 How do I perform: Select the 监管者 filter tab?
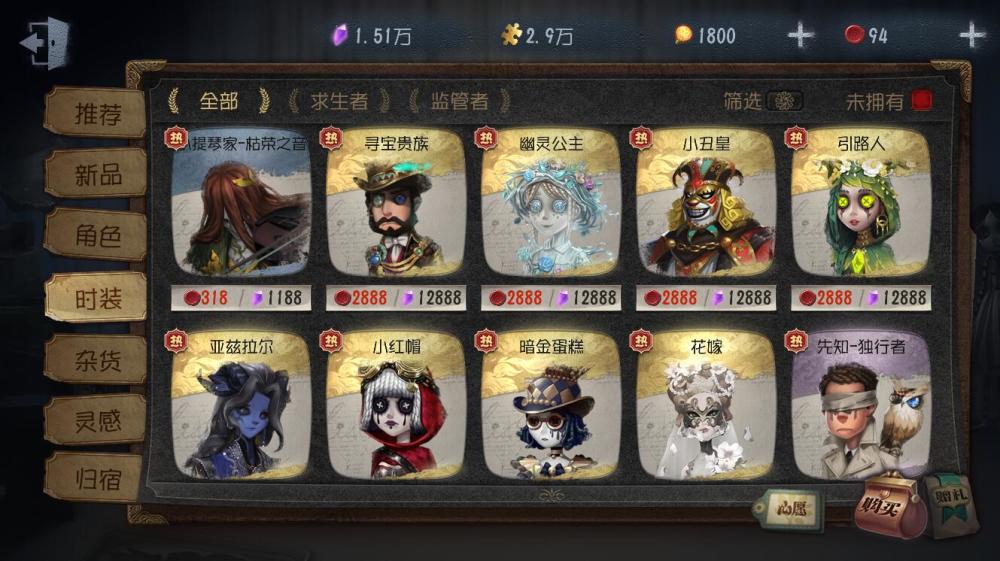tap(459, 101)
